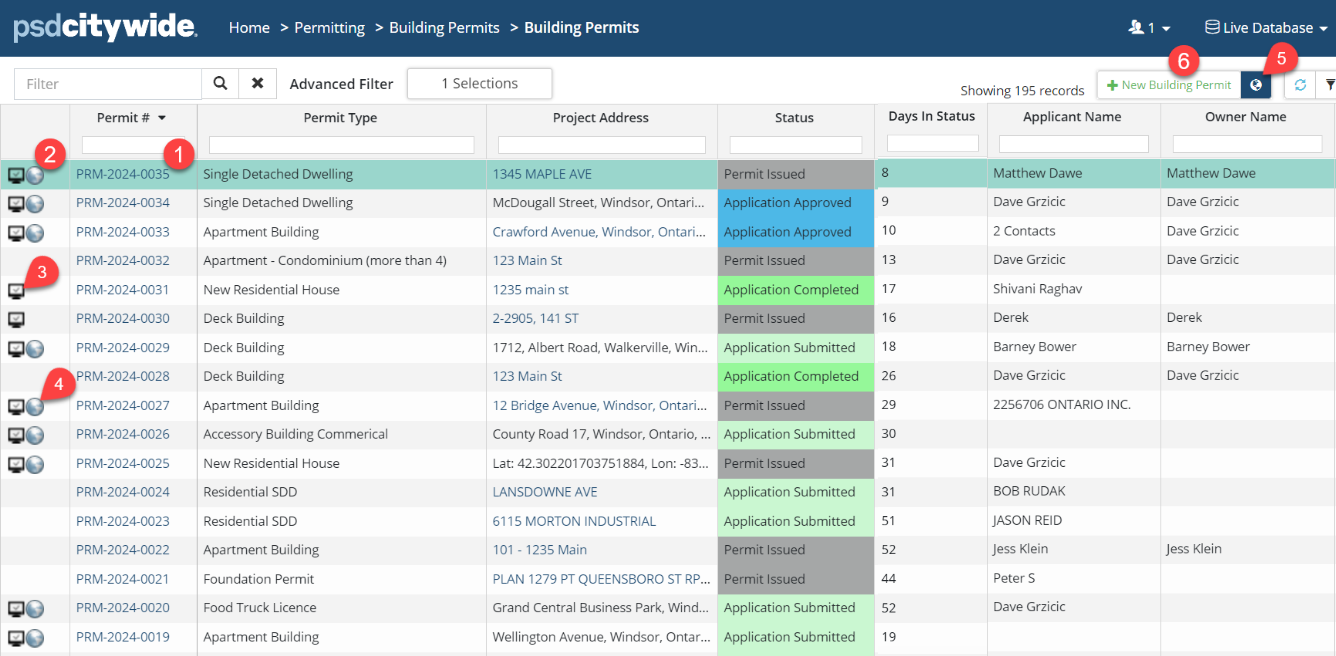Click the refresh icon above the grid
Image resolution: width=1336 pixels, height=656 pixels.
[x=1300, y=85]
